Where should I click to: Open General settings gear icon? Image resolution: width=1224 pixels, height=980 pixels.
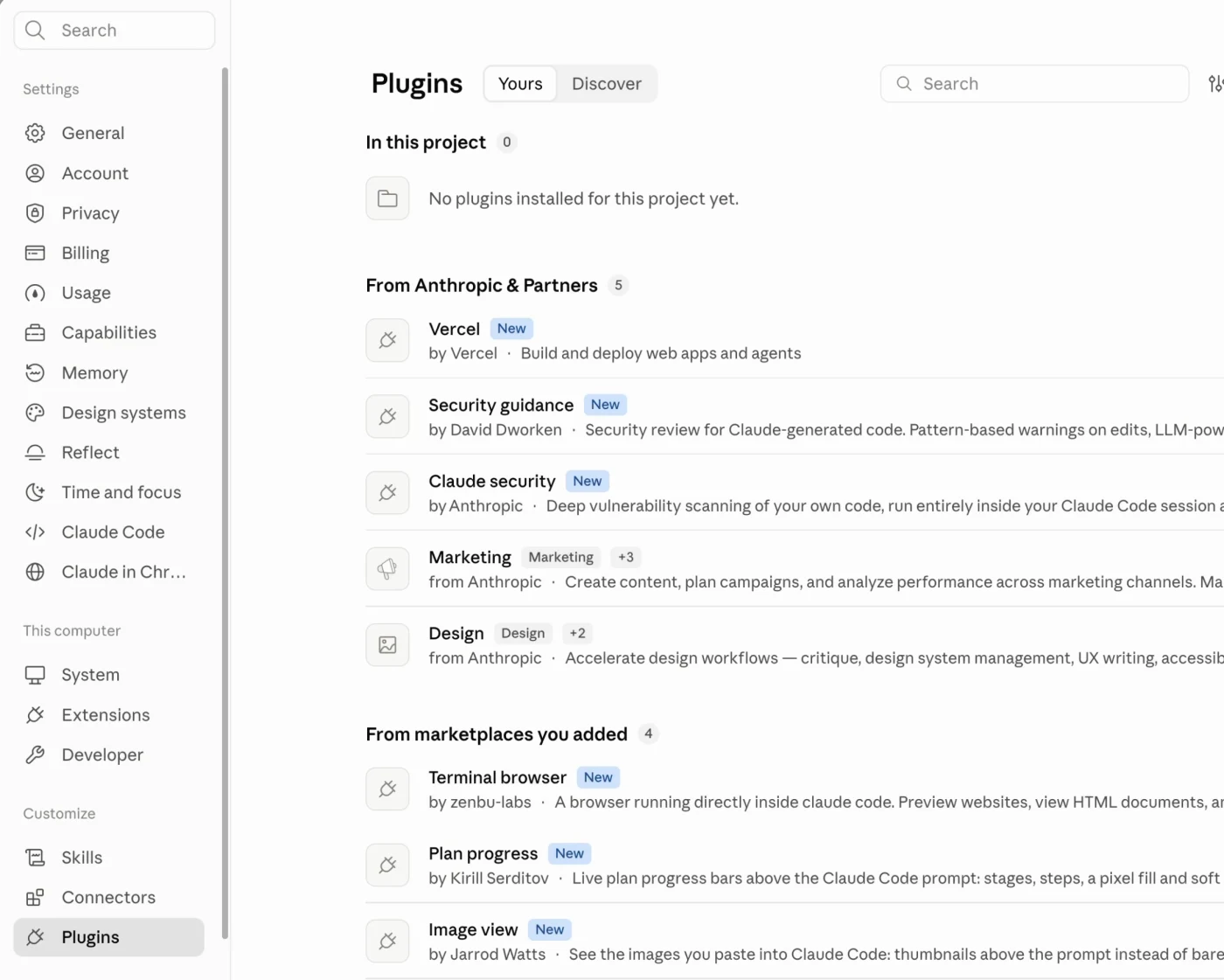tap(35, 133)
